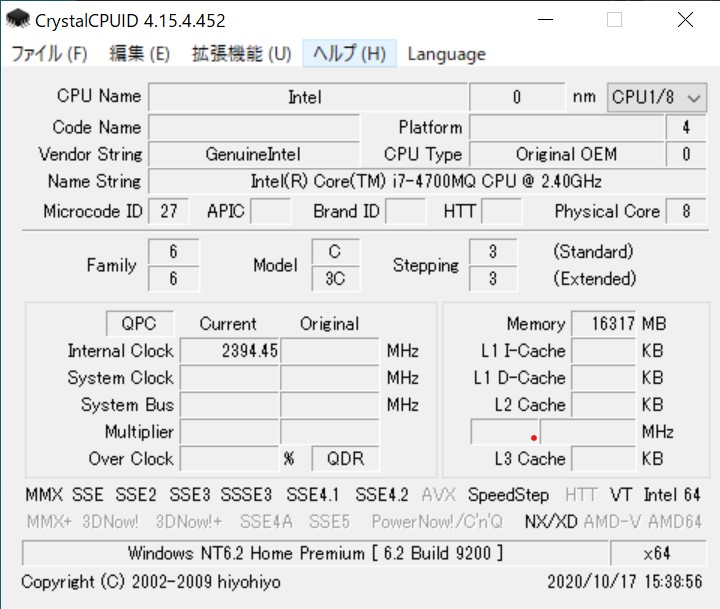Click the Windows NT6.2 OS version field

(315, 553)
